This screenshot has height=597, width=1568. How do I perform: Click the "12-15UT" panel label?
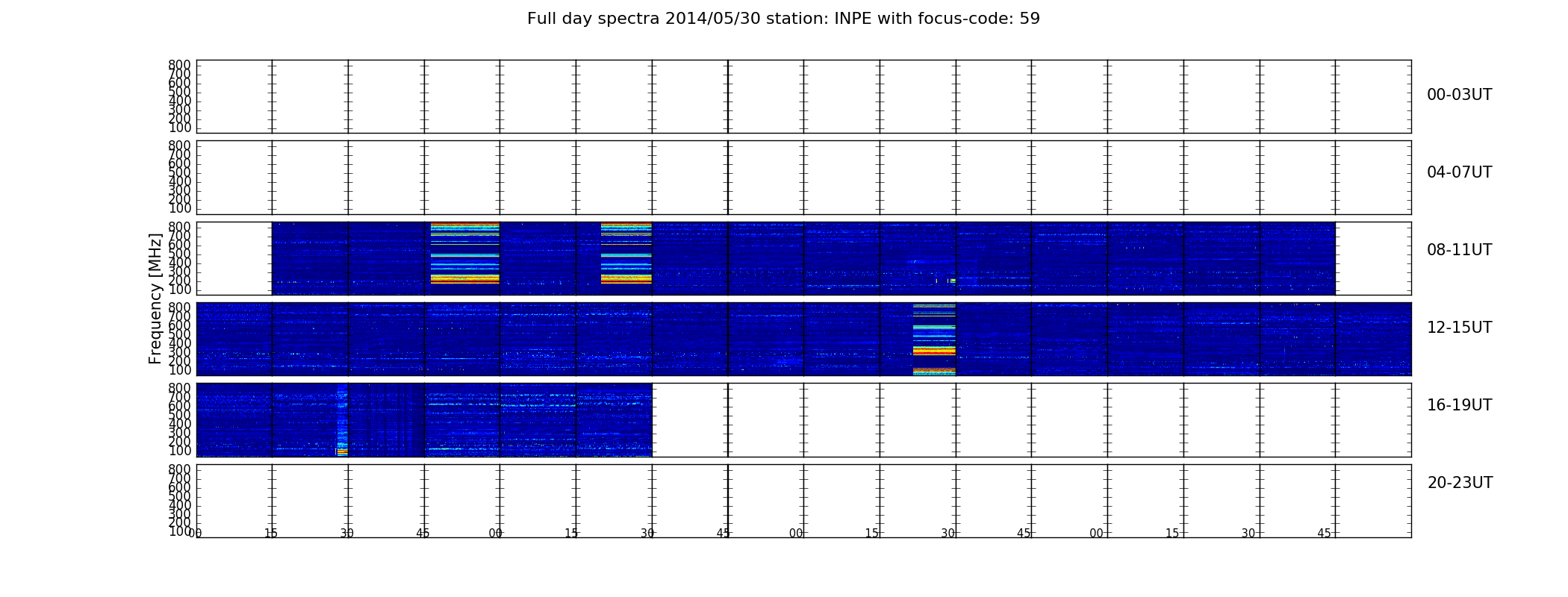[1459, 328]
